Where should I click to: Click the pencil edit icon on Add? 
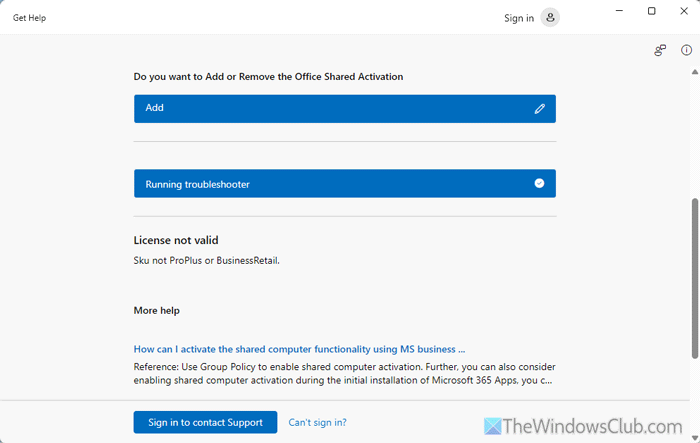pyautogui.click(x=540, y=109)
